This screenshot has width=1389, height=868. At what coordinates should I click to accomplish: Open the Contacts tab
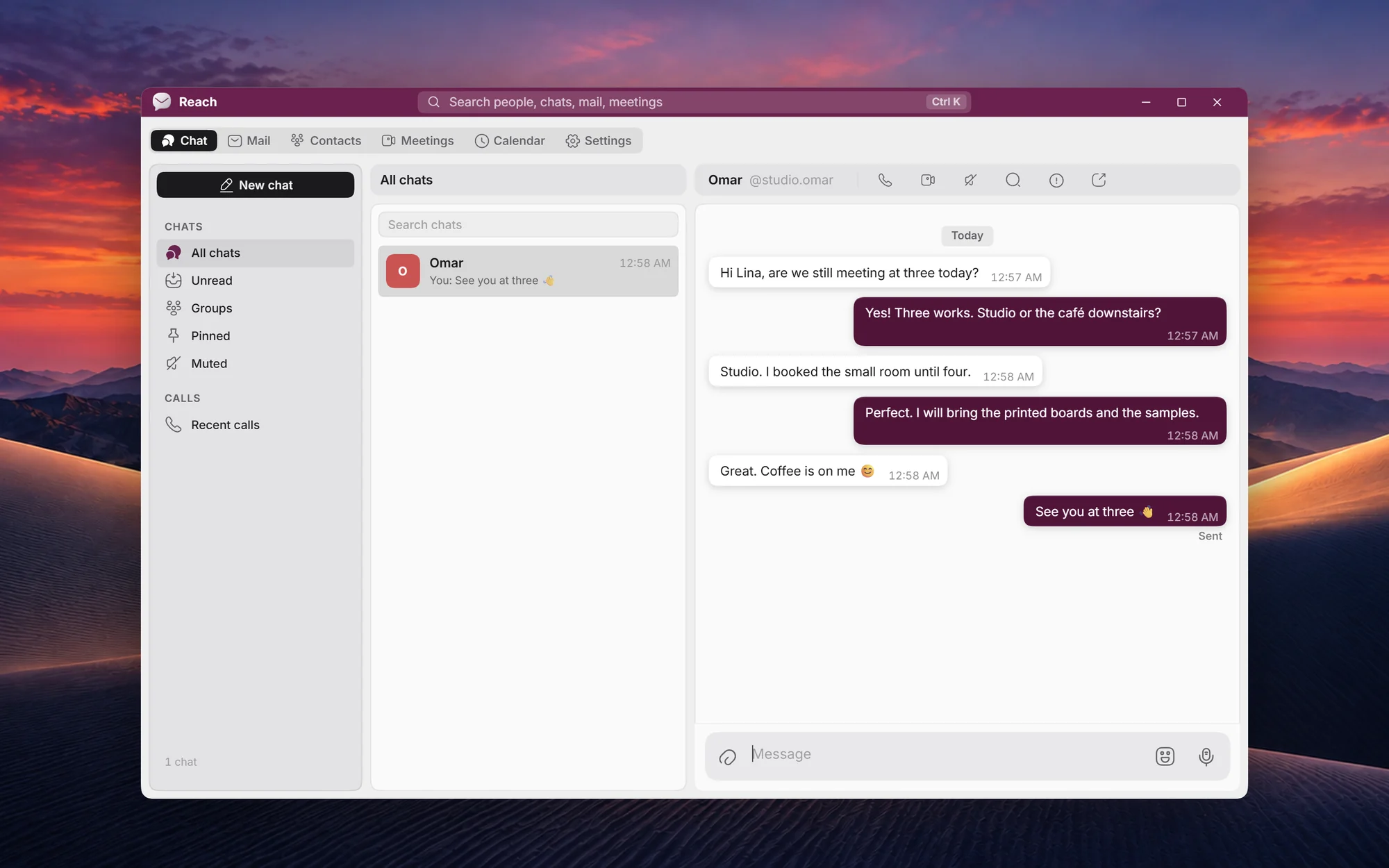pos(326,141)
